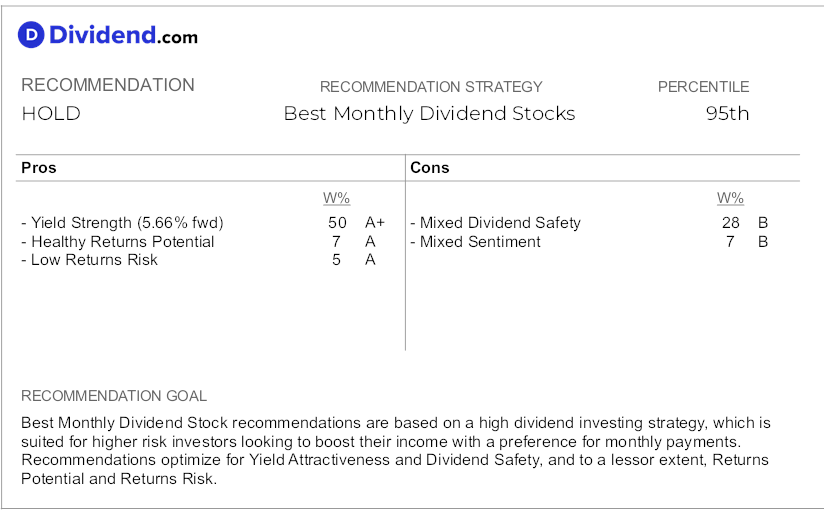Screen dimensions: 824x514
Task: Click the recommendation goal description paragraph
Action: pyautogui.click(x=396, y=450)
